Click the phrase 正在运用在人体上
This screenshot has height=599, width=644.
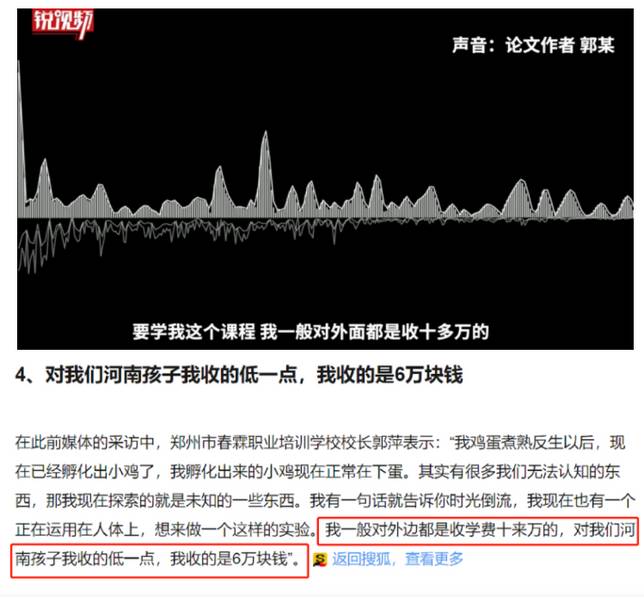point(77,530)
